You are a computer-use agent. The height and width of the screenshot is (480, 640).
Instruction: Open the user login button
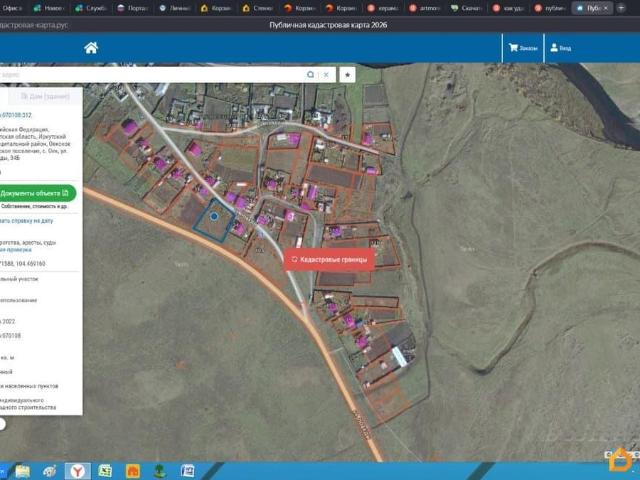click(x=561, y=48)
